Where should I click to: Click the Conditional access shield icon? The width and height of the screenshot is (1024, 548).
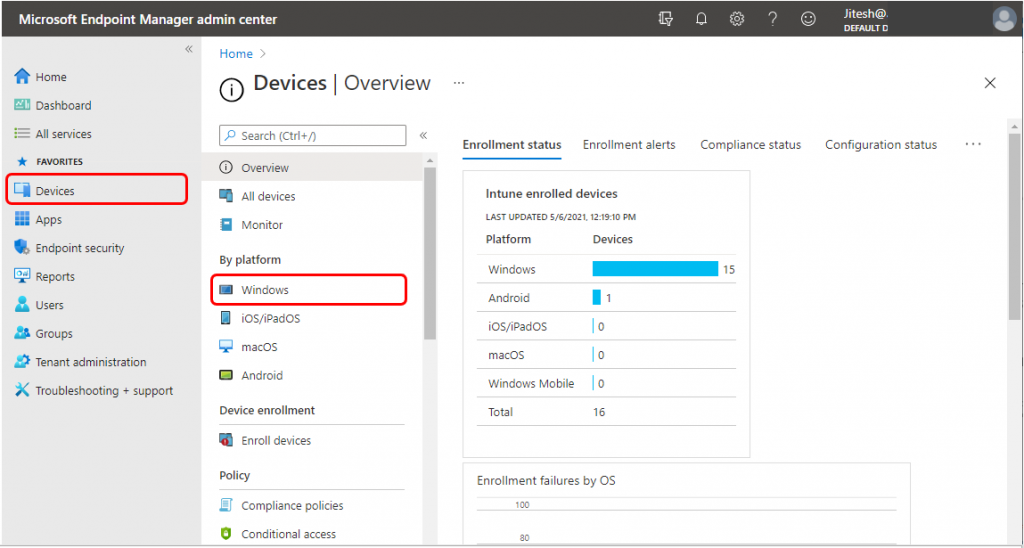tap(226, 534)
